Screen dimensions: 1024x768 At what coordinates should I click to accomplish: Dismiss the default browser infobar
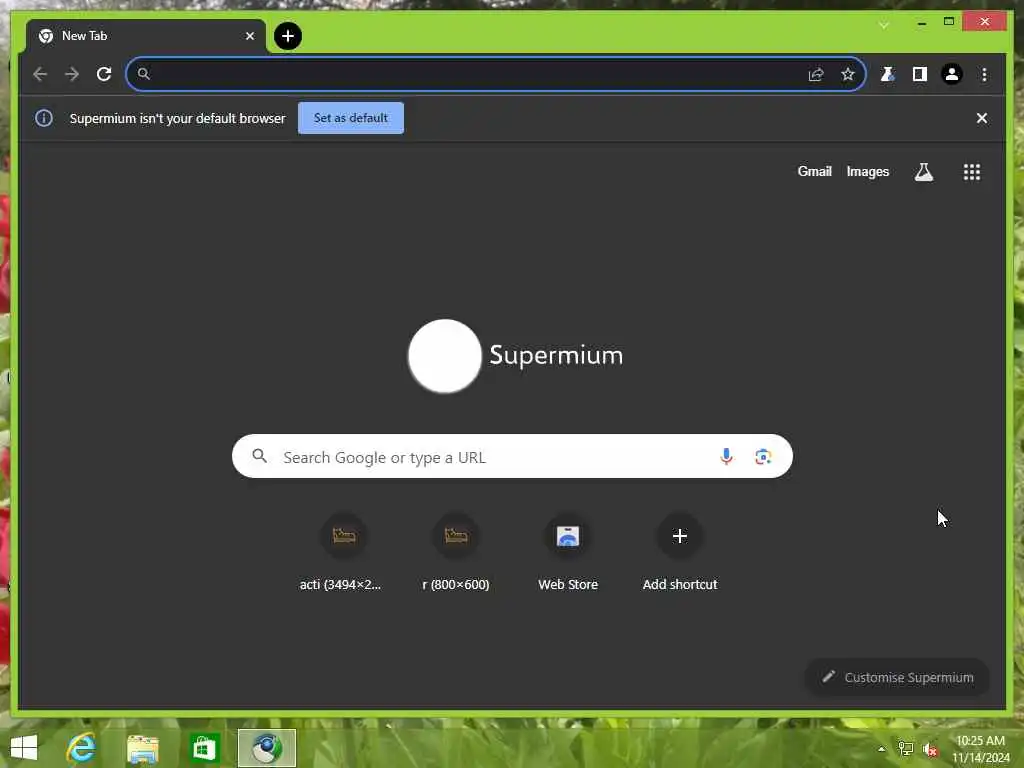(x=982, y=118)
